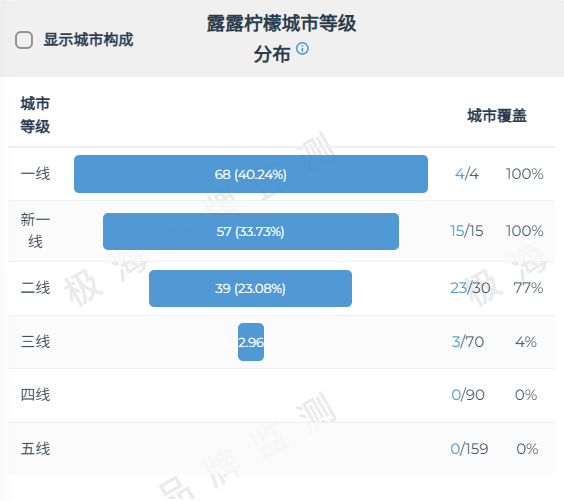This screenshot has width=564, height=501.
Task: Click the info icon beside 分布 title
Action: click(x=302, y=48)
